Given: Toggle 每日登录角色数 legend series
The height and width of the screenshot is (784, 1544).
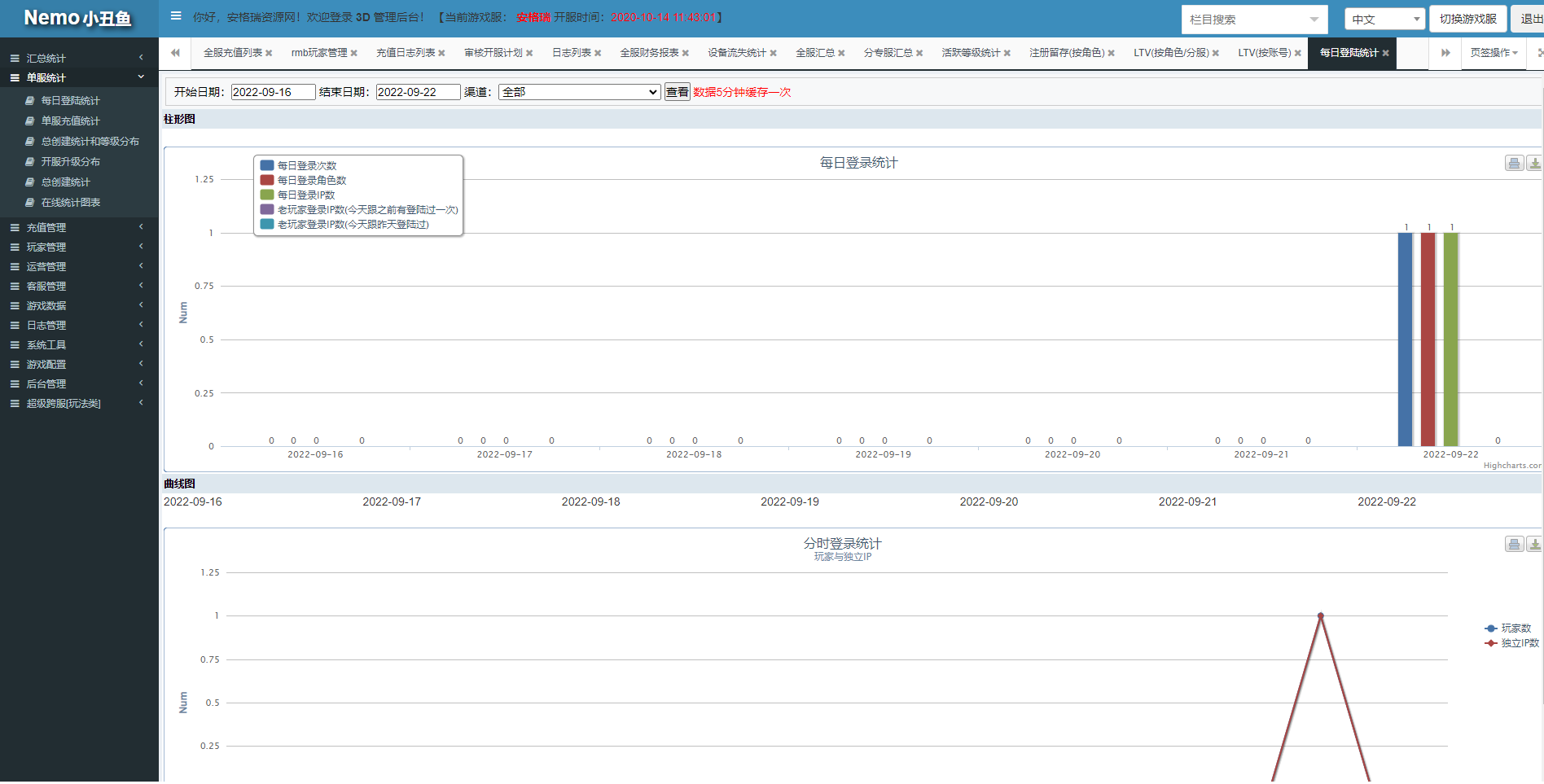Looking at the screenshot, I should pyautogui.click(x=311, y=180).
